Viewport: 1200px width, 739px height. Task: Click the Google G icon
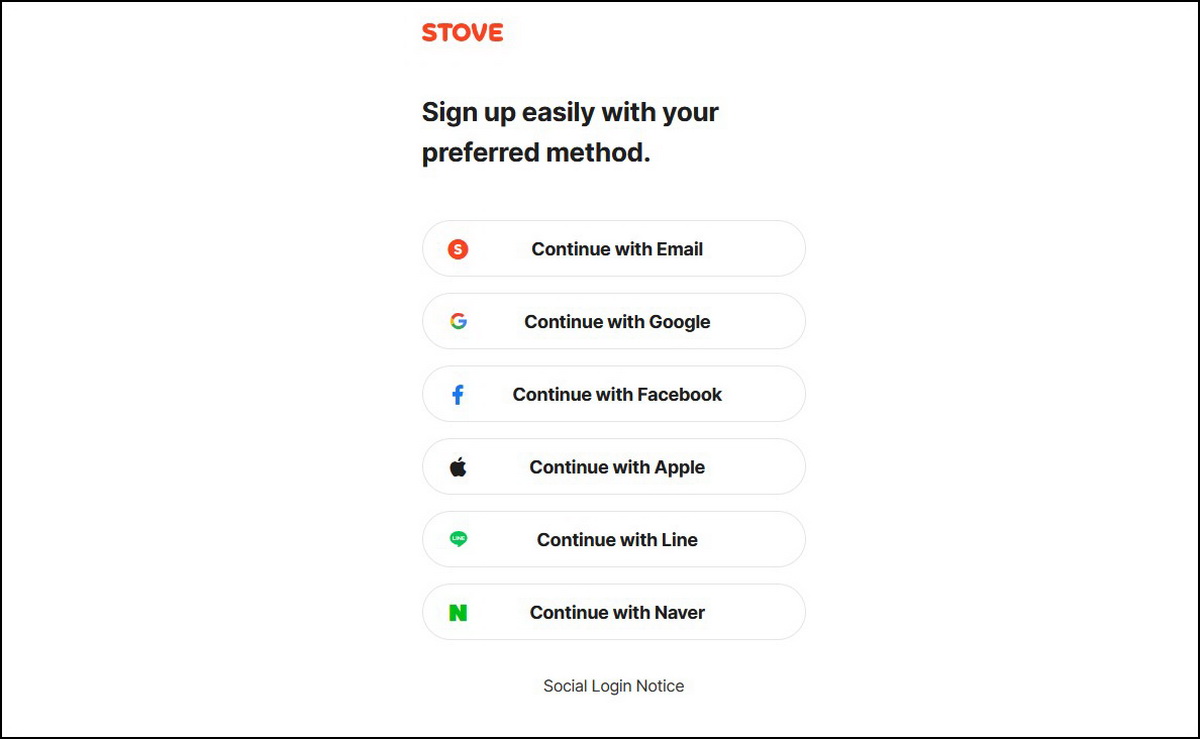click(458, 322)
